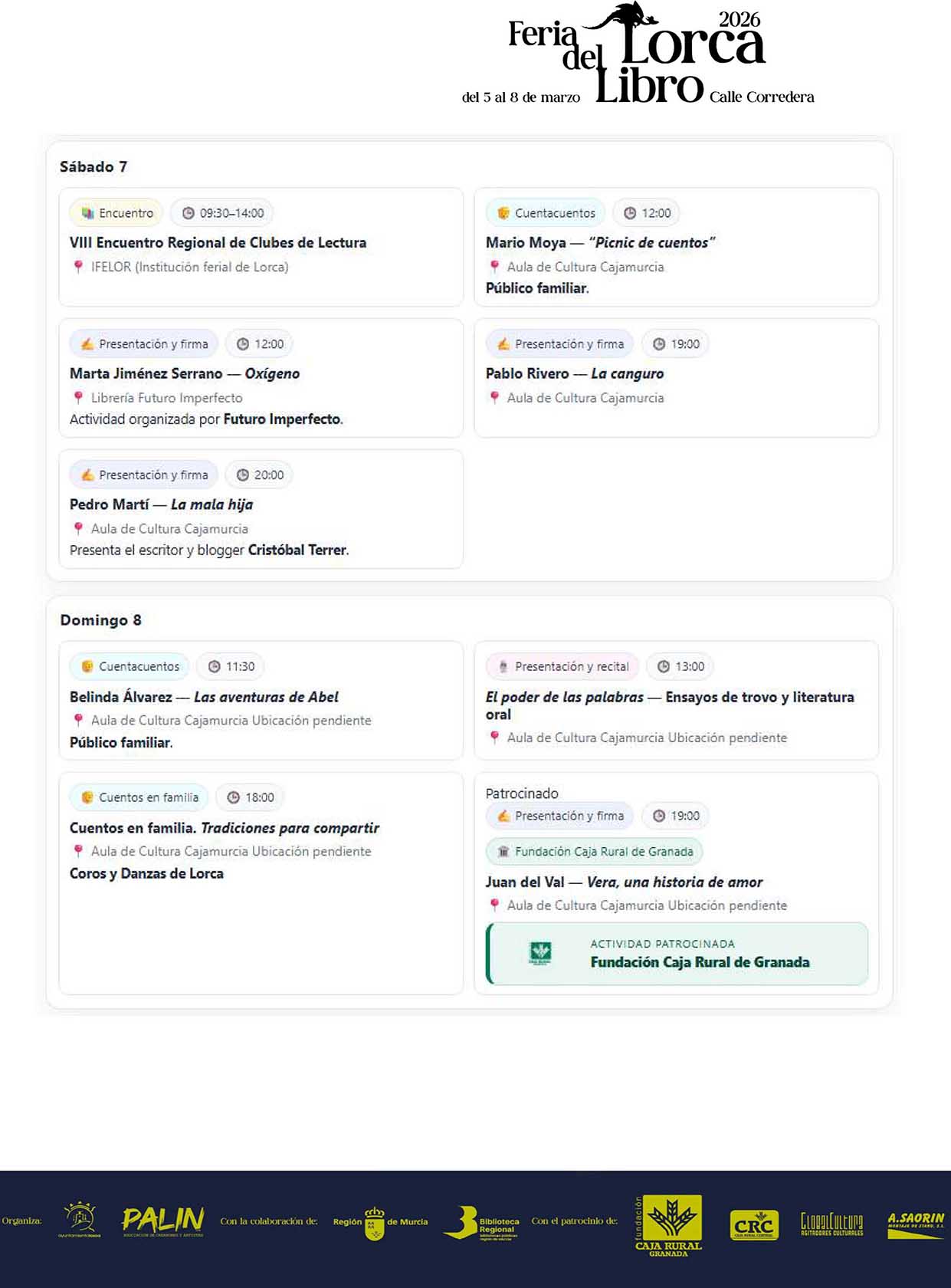951x1288 pixels.
Task: Open the Feria del Libro Lorca 2026 logo
Action: coord(638,55)
